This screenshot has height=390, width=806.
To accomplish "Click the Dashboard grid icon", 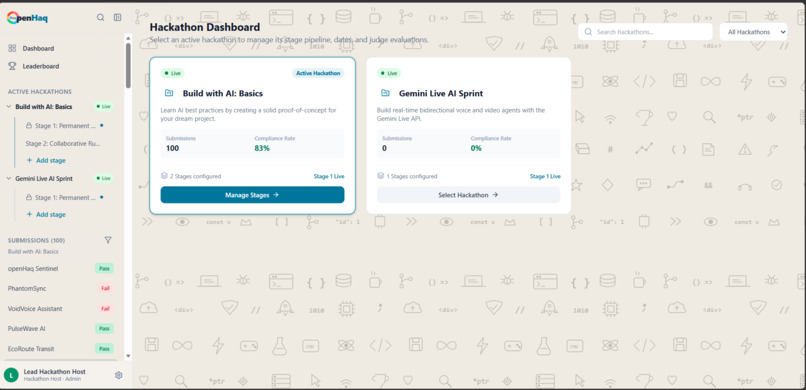I will (12, 48).
